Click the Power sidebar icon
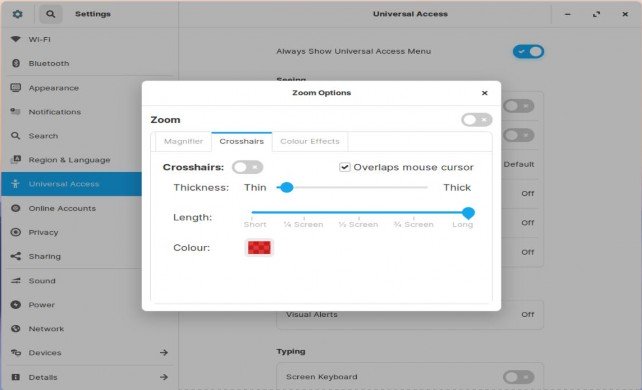The image size is (642, 390). 16,304
